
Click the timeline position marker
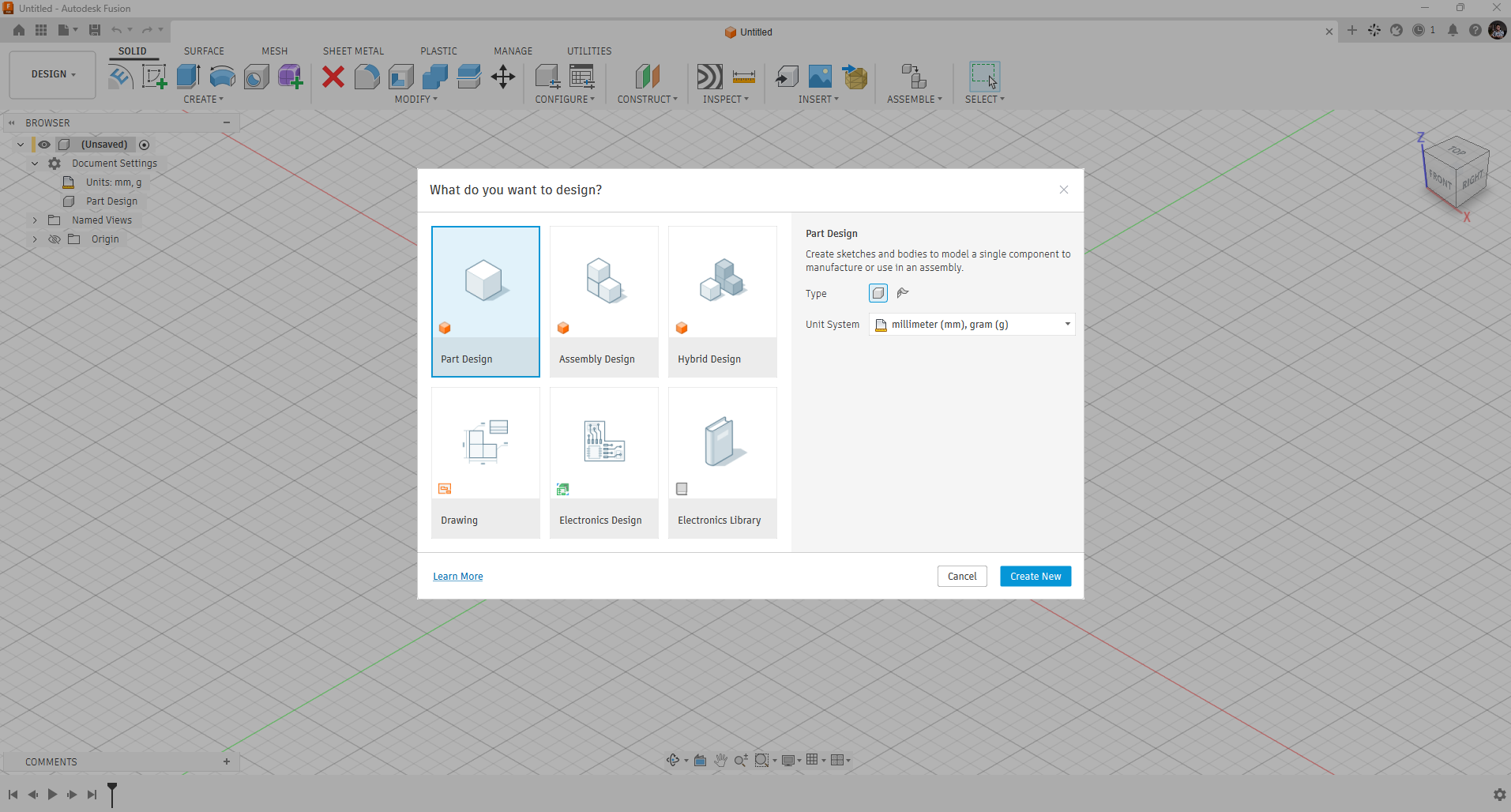[x=112, y=794]
